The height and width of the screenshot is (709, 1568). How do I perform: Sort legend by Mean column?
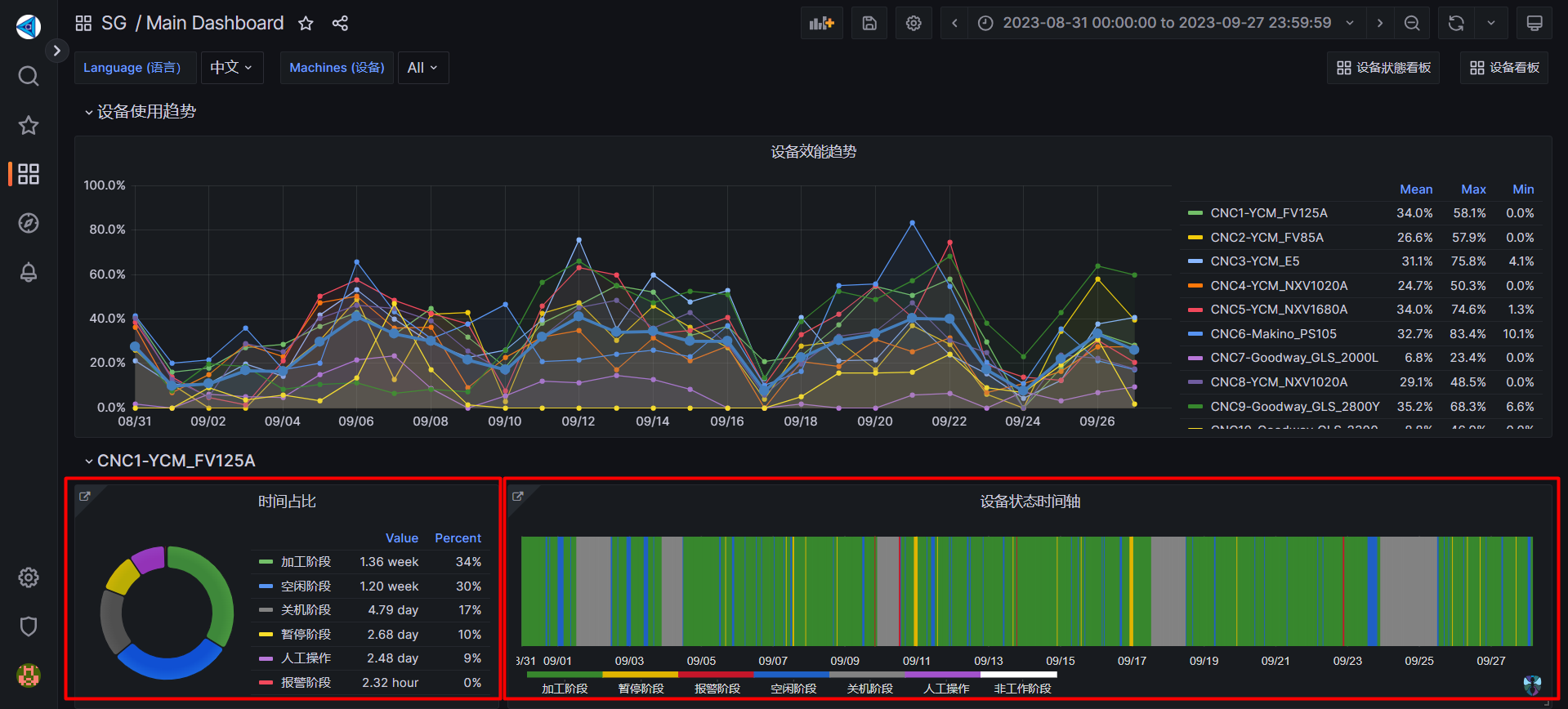(1415, 190)
